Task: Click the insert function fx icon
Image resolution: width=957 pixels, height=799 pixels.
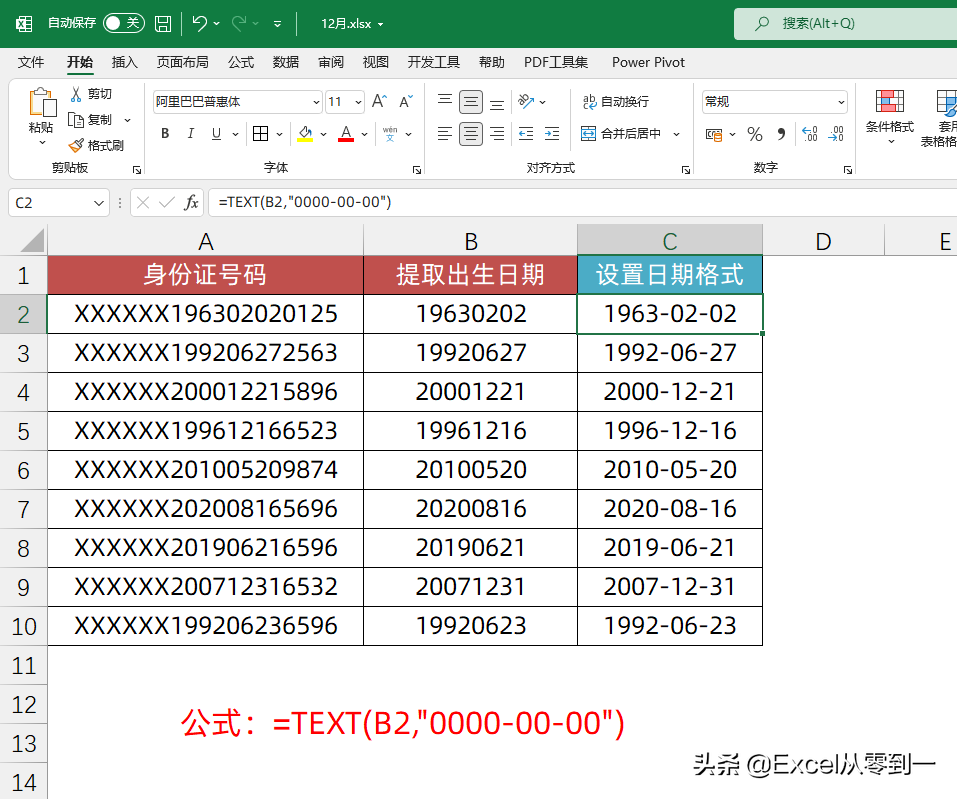Action: (x=191, y=203)
